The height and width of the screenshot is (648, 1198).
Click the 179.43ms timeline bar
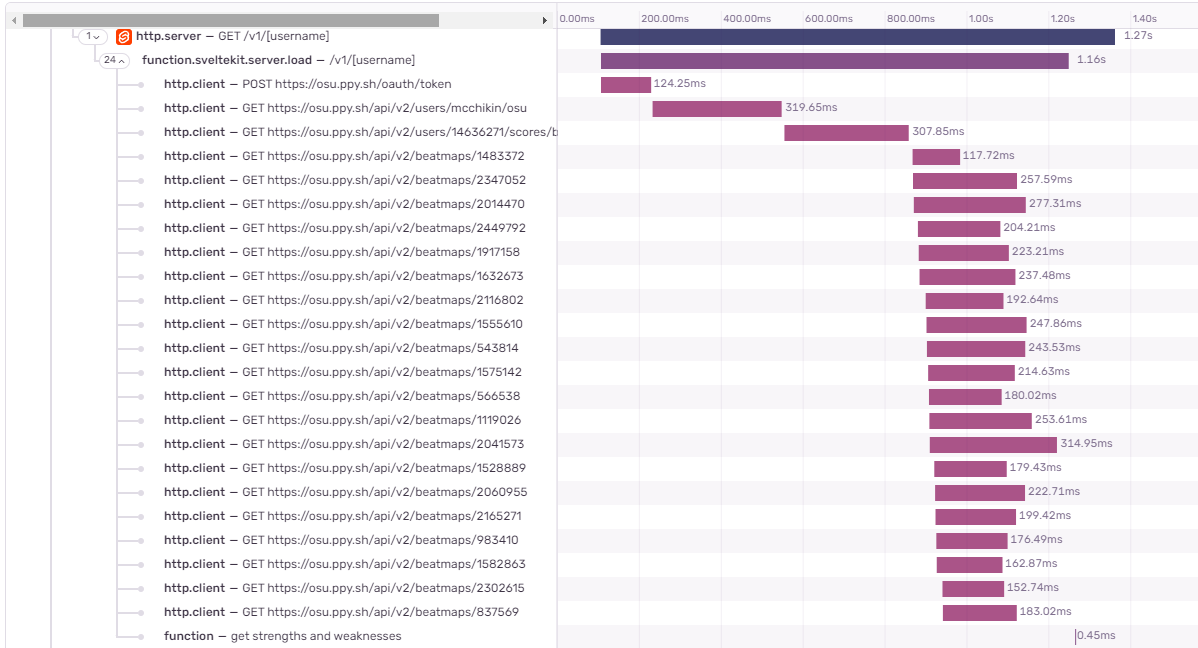point(970,468)
